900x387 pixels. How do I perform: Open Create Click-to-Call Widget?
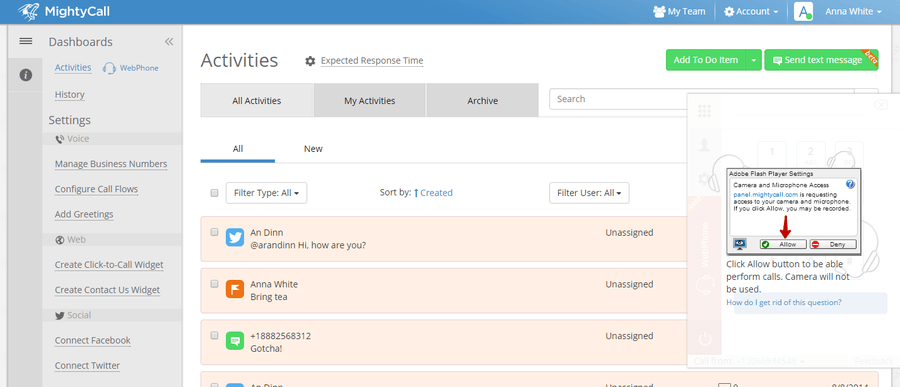109,265
